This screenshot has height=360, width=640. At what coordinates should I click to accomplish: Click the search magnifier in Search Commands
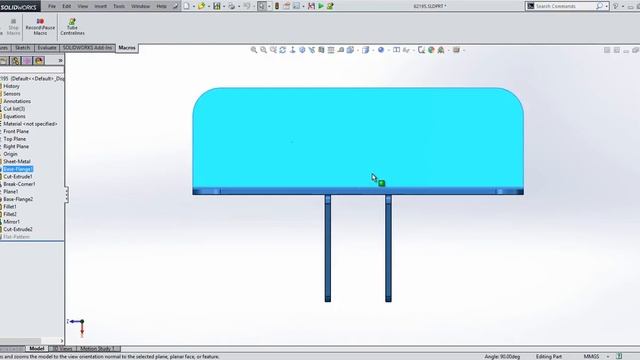(599, 6)
